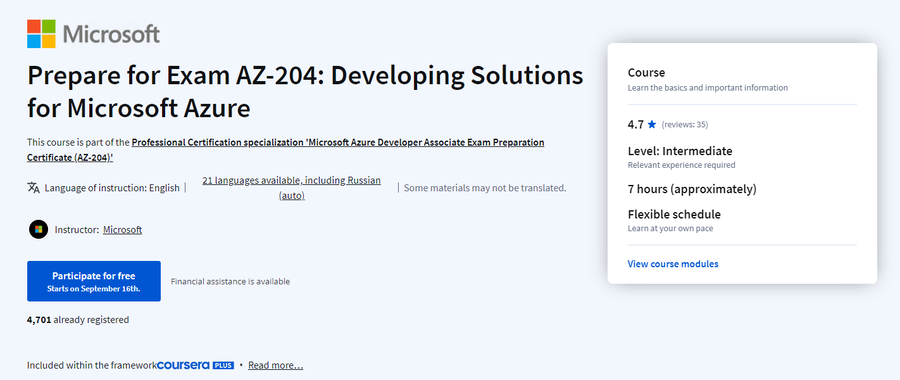900x380 pixels.
Task: Click the Microsoft logo at top
Action: coord(93,34)
